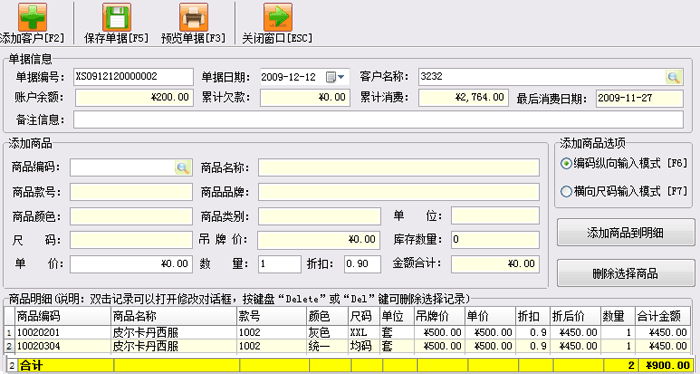Click cell 灰色 in the first row
The image size is (700, 374).
[327, 332]
